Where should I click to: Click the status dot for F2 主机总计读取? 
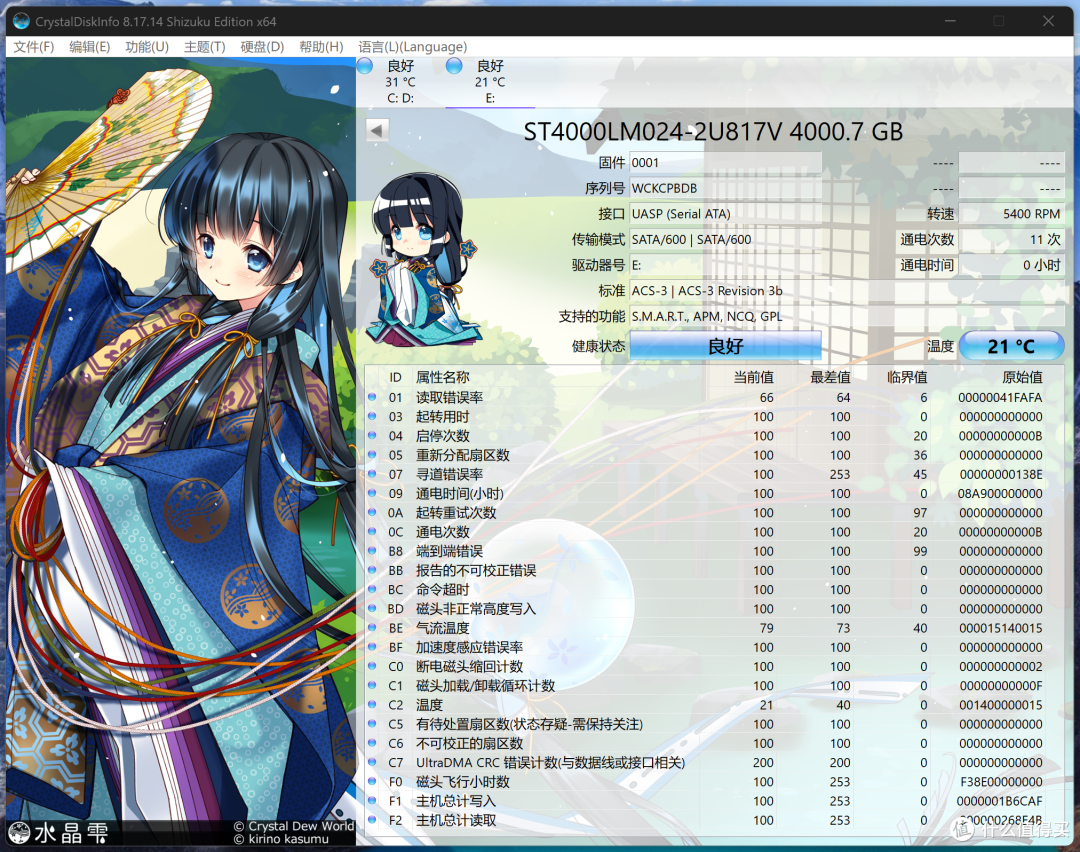pyautogui.click(x=372, y=820)
